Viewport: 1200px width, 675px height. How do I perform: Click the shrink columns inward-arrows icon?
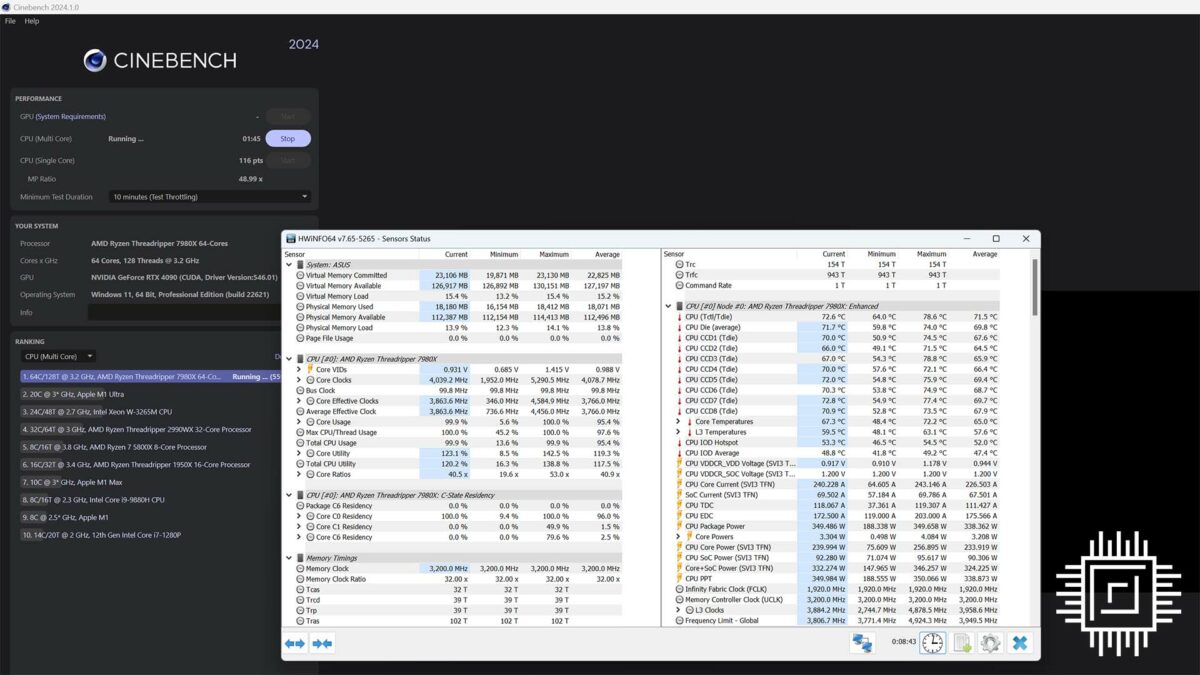322,643
